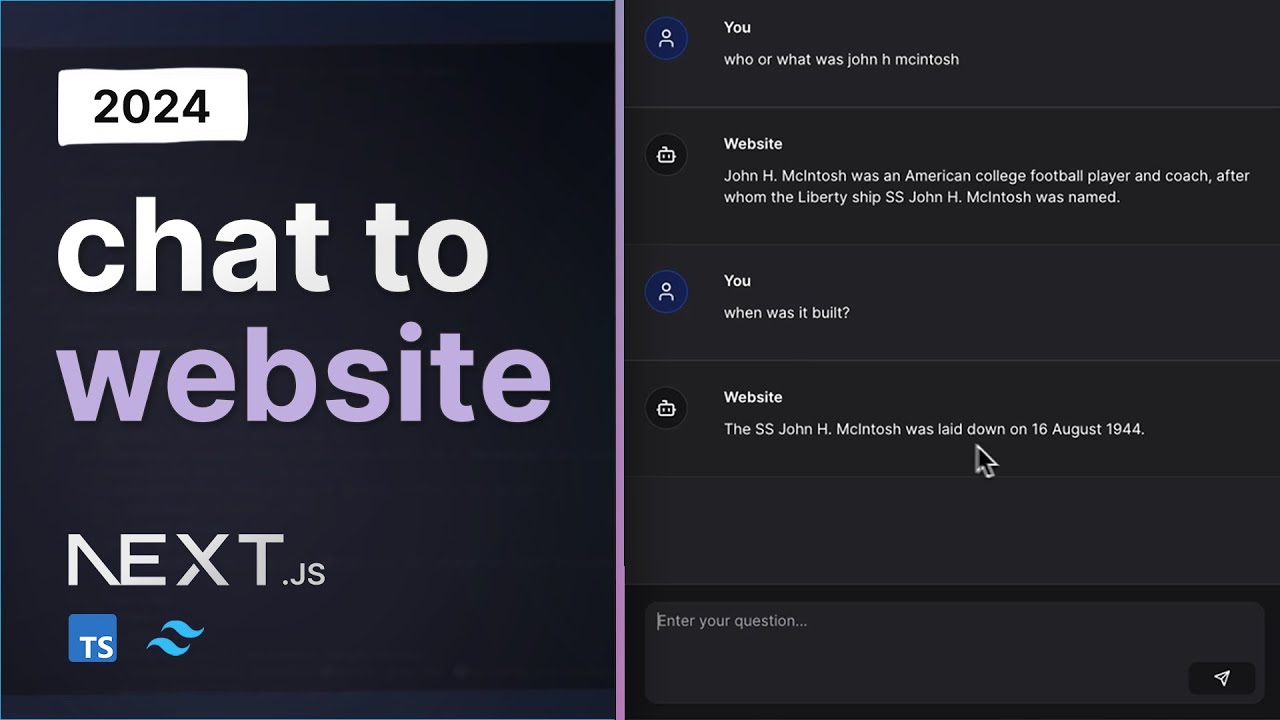
Task: Click the send arrow button
Action: pos(1221,678)
